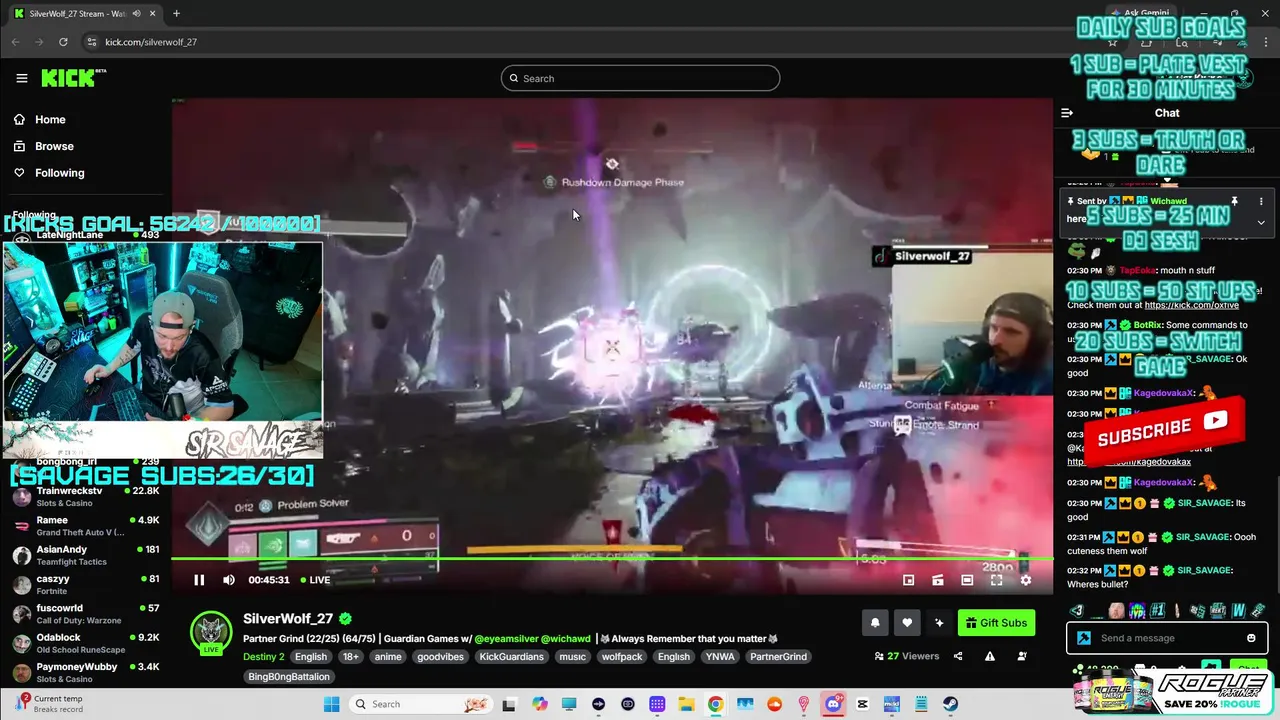
Task: Open Following in sidebar
Action: 60,173
